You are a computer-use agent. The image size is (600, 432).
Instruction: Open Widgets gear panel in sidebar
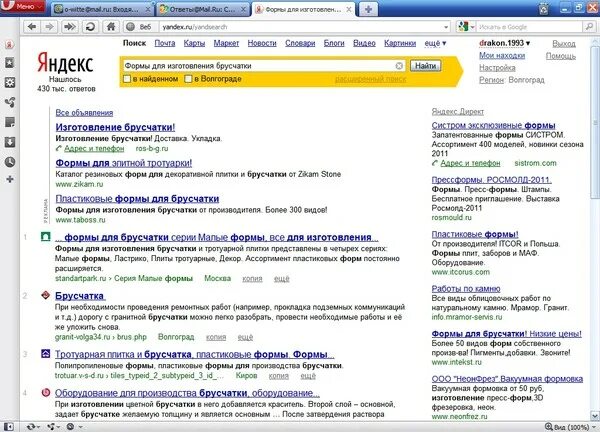pyautogui.click(x=10, y=82)
